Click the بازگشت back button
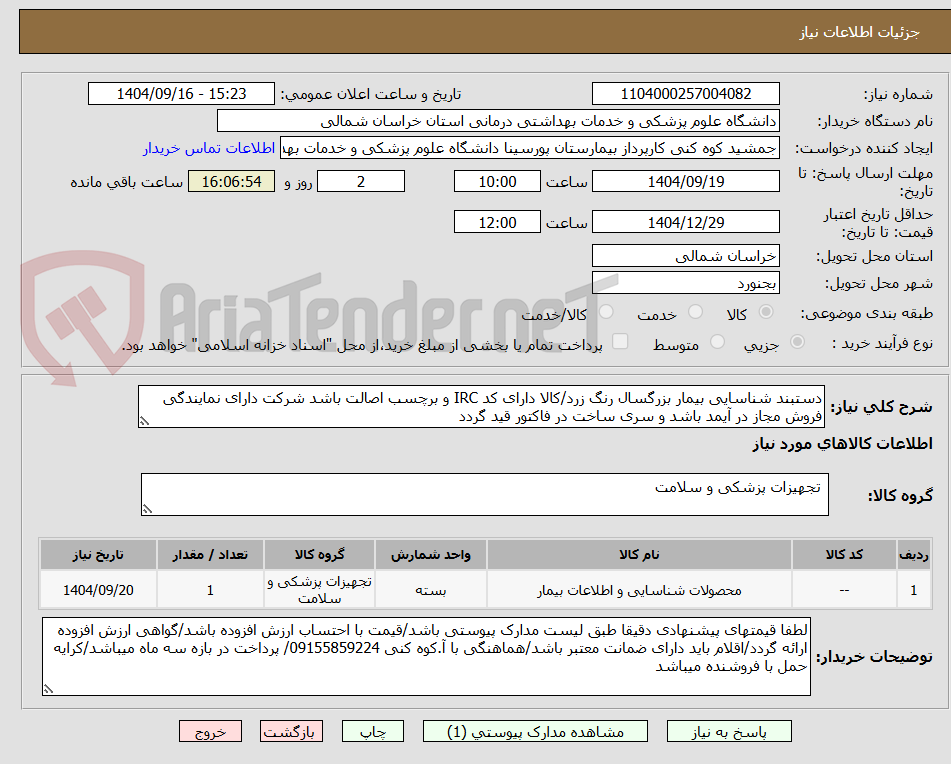951x764 pixels. (x=291, y=731)
